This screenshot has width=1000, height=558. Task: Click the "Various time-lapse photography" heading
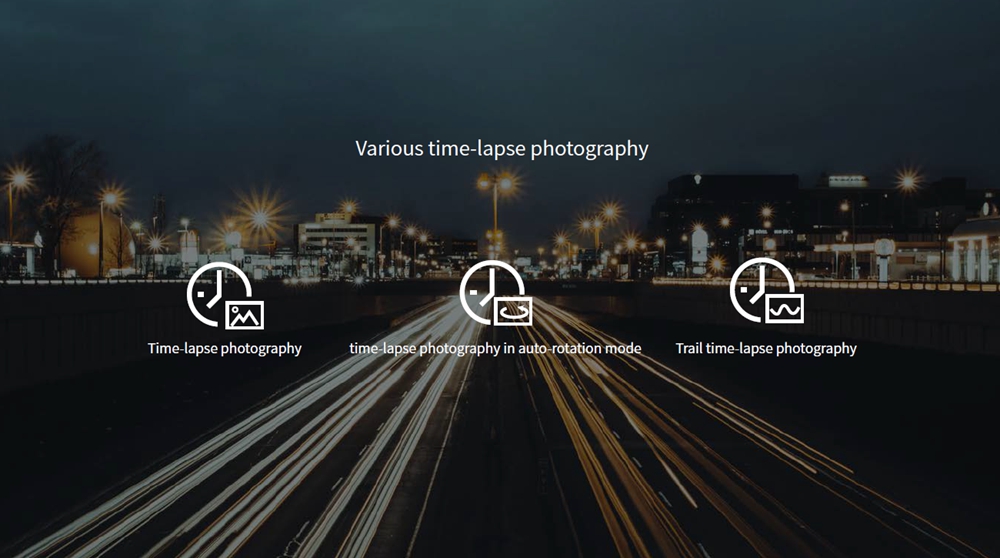pyautogui.click(x=501, y=149)
